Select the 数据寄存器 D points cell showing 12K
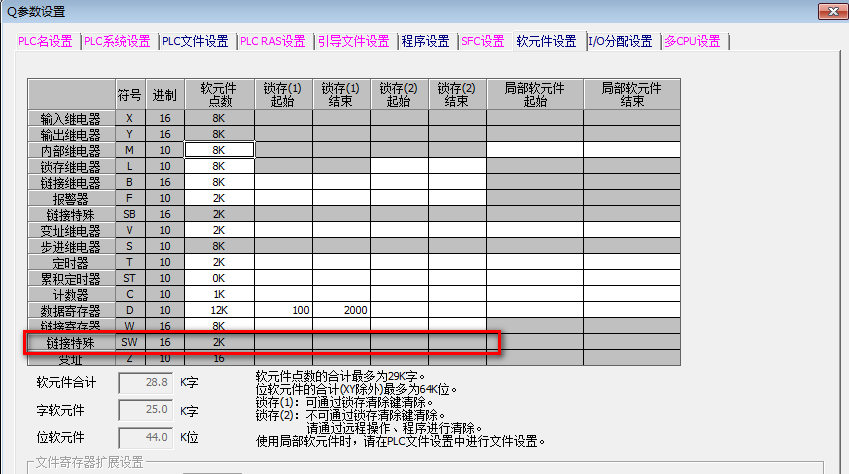Image resolution: width=849 pixels, height=474 pixels. (219, 310)
